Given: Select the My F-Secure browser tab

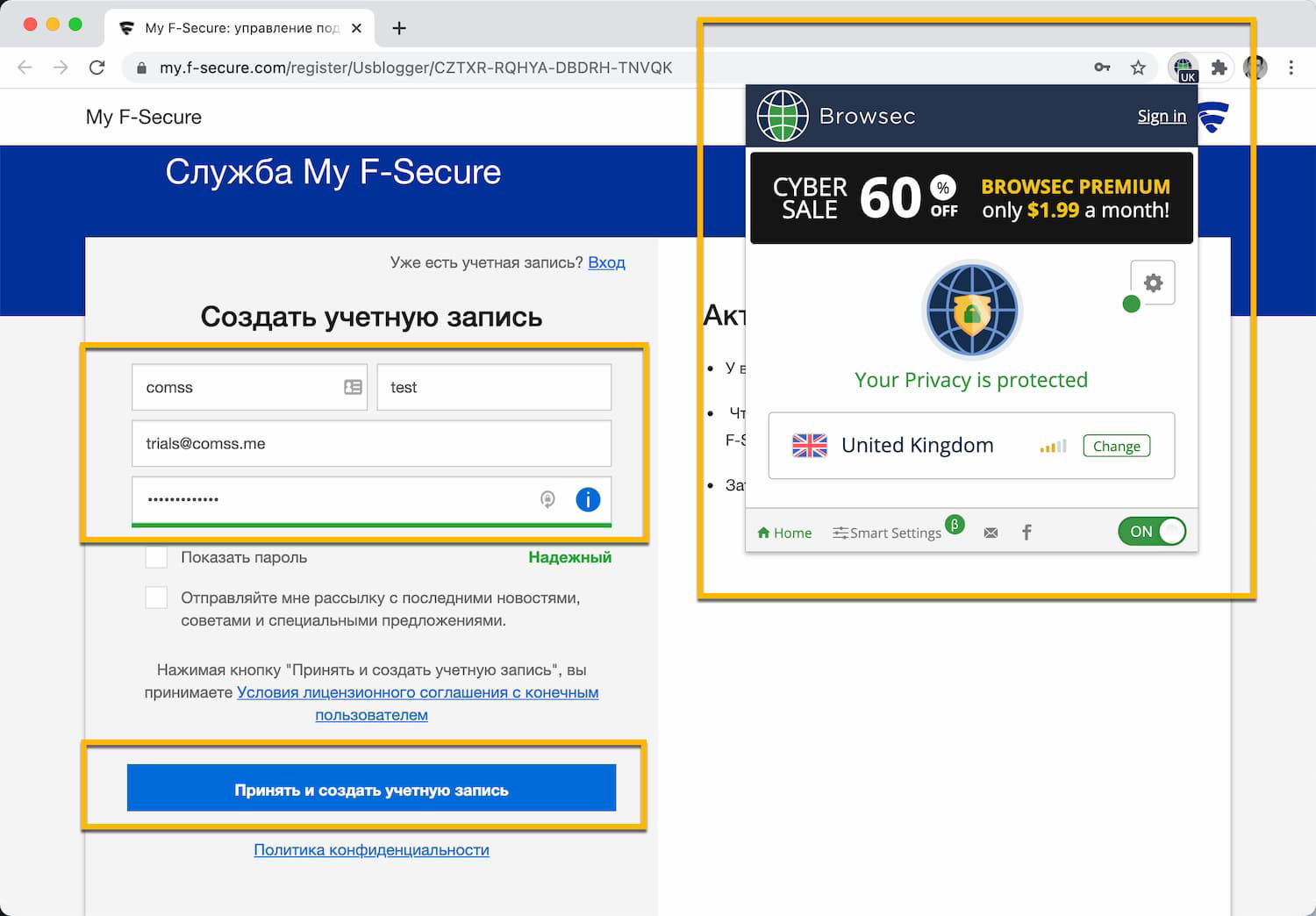Looking at the screenshot, I should click(x=232, y=27).
